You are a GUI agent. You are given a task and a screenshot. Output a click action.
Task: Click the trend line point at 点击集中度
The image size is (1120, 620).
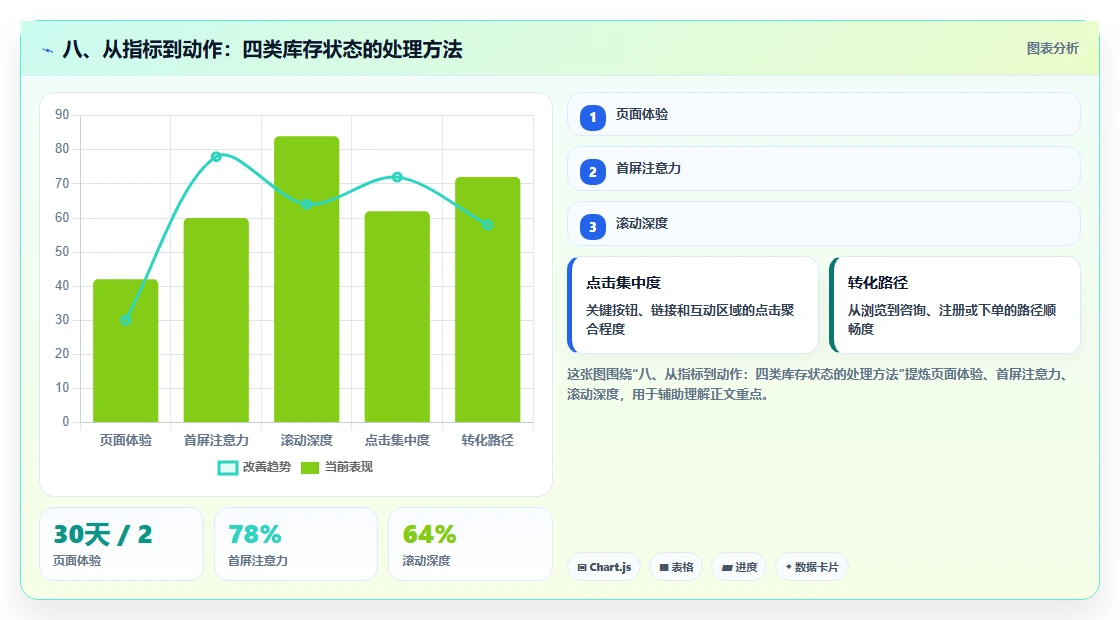(397, 177)
